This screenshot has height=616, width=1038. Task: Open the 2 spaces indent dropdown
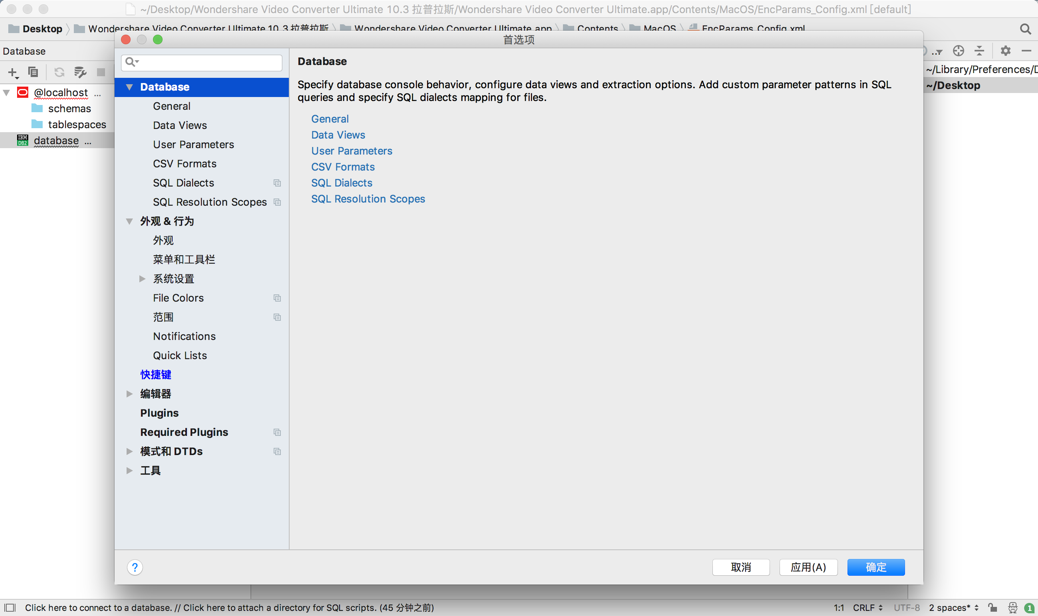[x=953, y=607]
